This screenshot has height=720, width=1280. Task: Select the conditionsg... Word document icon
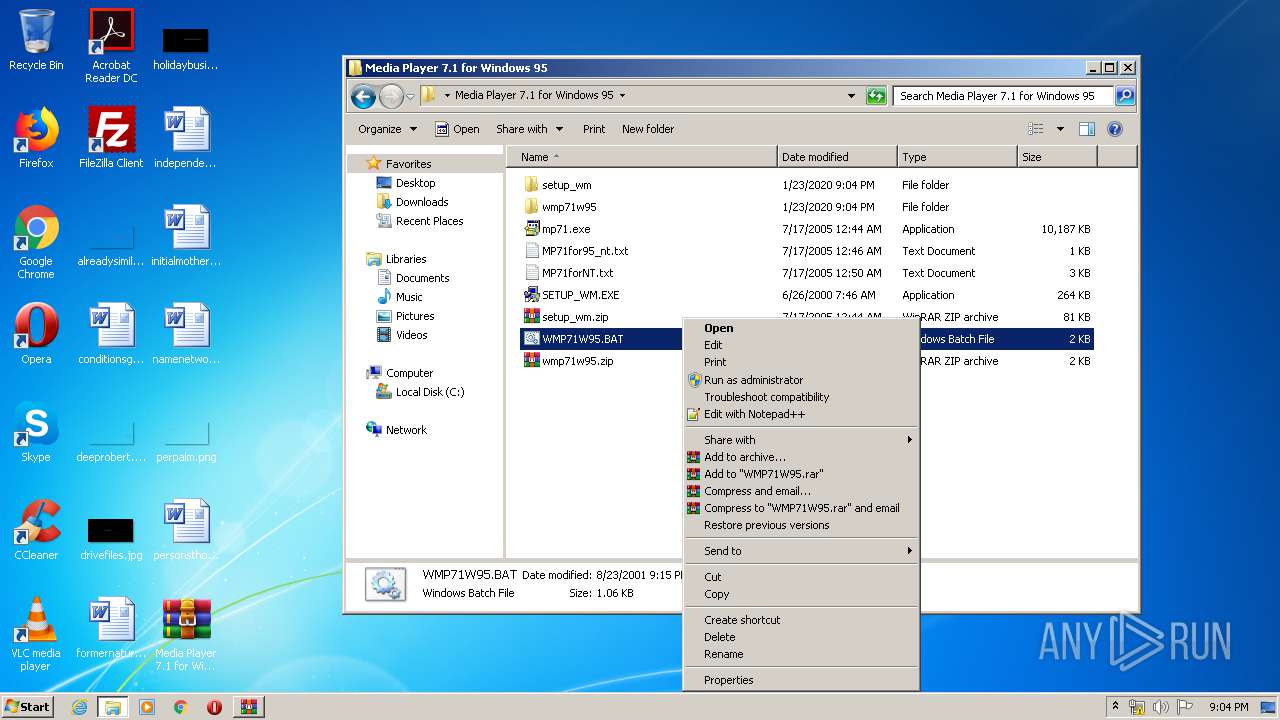pyautogui.click(x=111, y=334)
